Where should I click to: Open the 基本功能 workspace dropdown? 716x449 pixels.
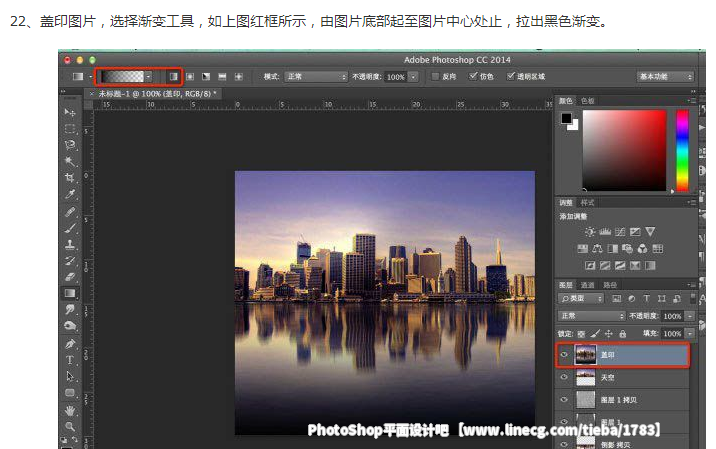pyautogui.click(x=665, y=77)
